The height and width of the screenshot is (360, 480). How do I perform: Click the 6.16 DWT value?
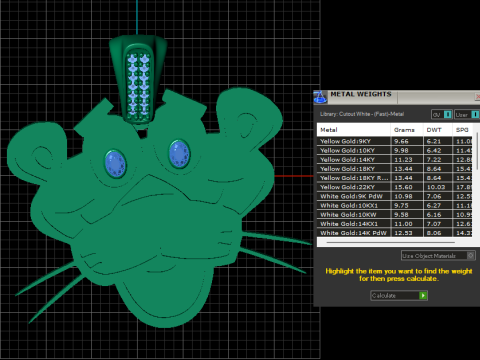434,215
